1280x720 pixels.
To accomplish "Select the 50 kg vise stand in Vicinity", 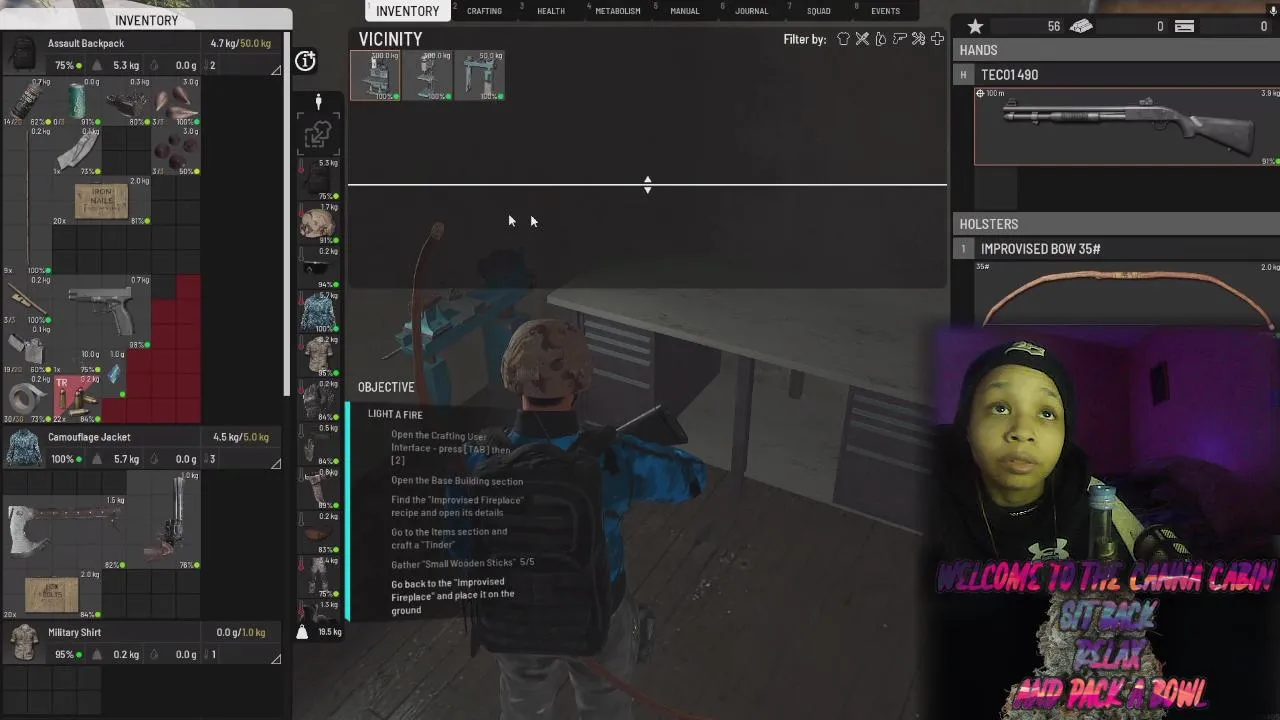I will (480, 76).
